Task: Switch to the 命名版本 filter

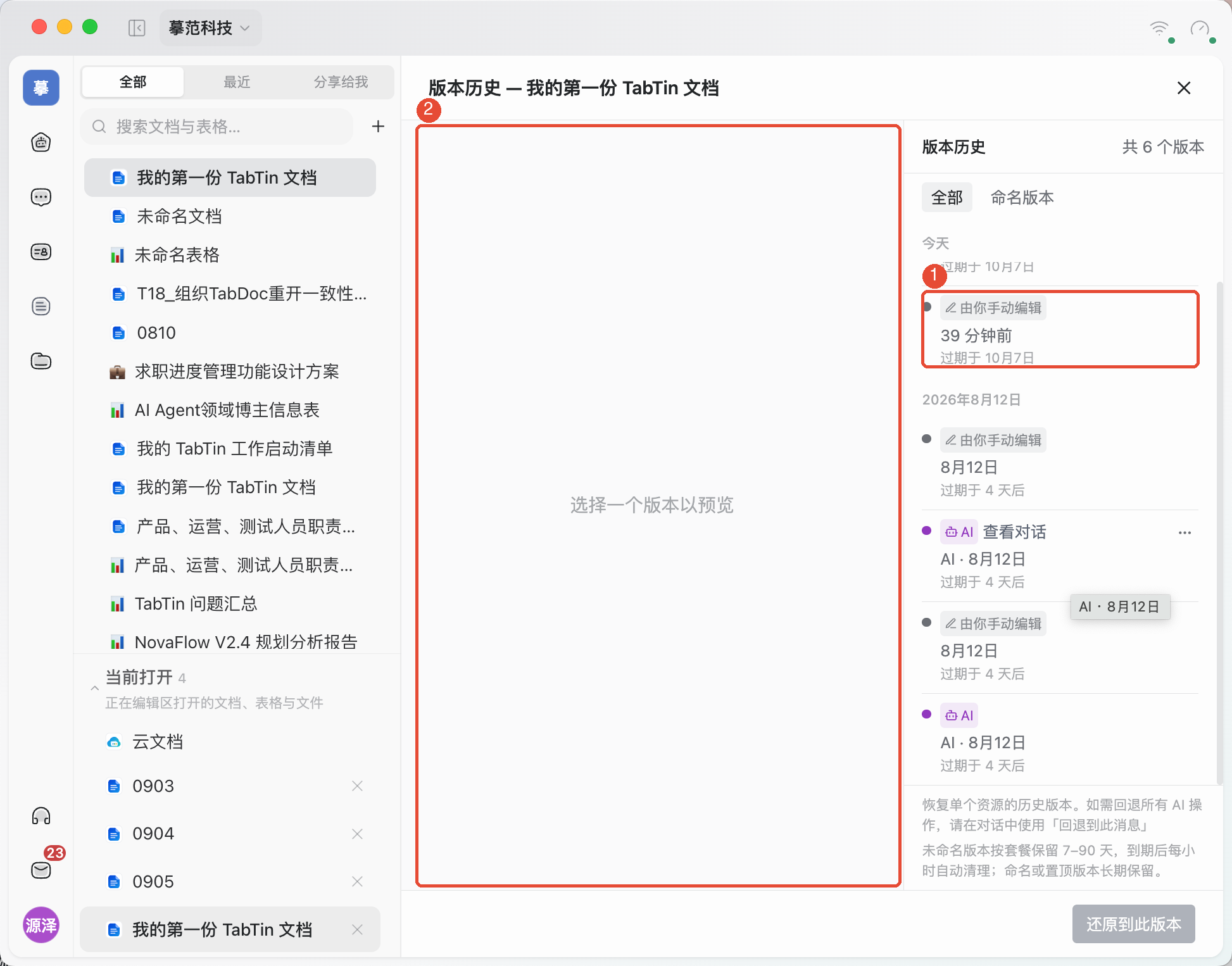Action: (x=1022, y=198)
